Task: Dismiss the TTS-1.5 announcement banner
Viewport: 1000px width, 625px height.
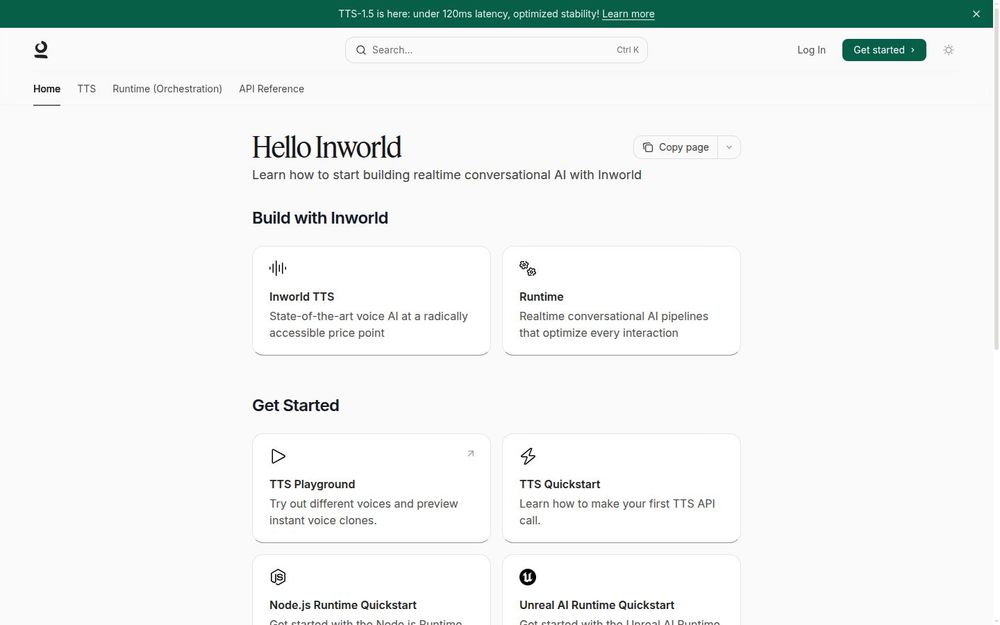Action: [x=976, y=13]
